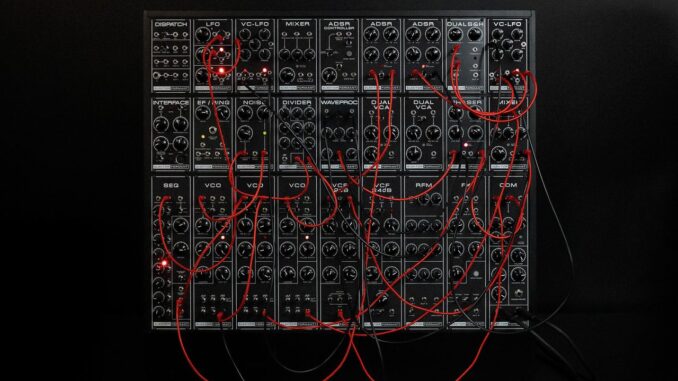Click the DUAL VCA title beside PHASER
The image size is (678, 381).
(423, 106)
